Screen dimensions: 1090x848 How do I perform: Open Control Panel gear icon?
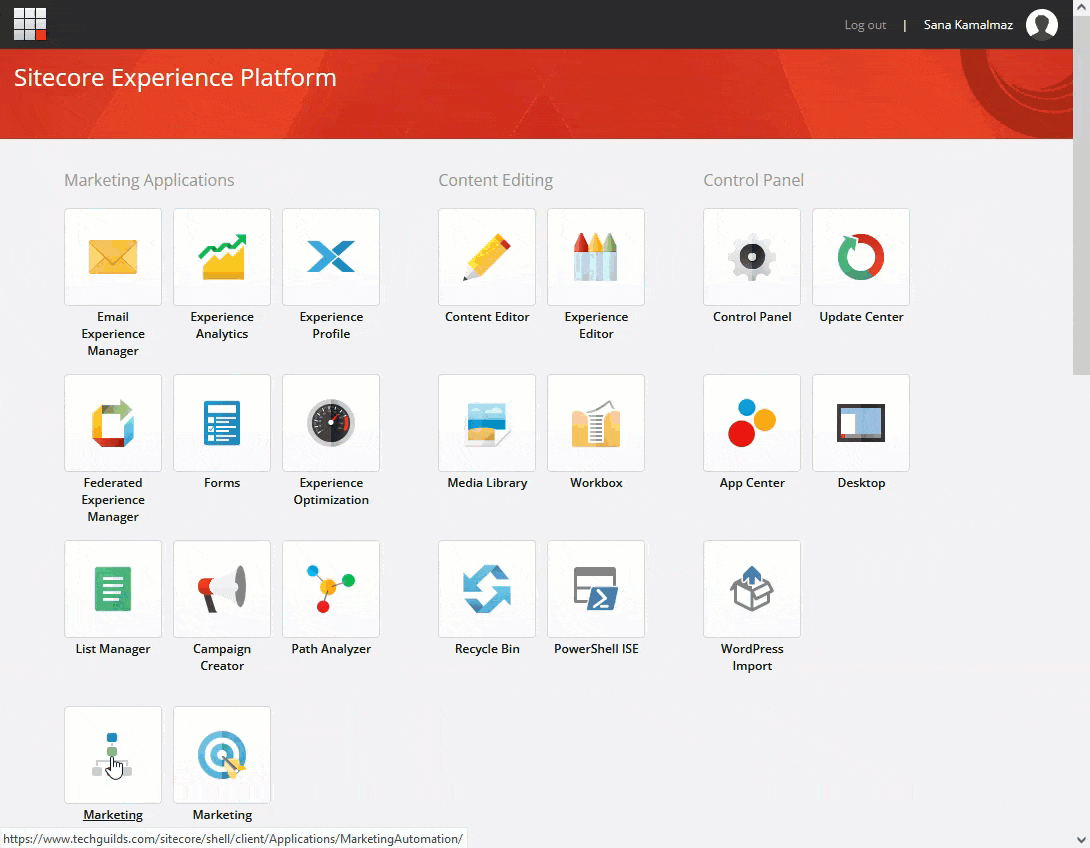751,256
